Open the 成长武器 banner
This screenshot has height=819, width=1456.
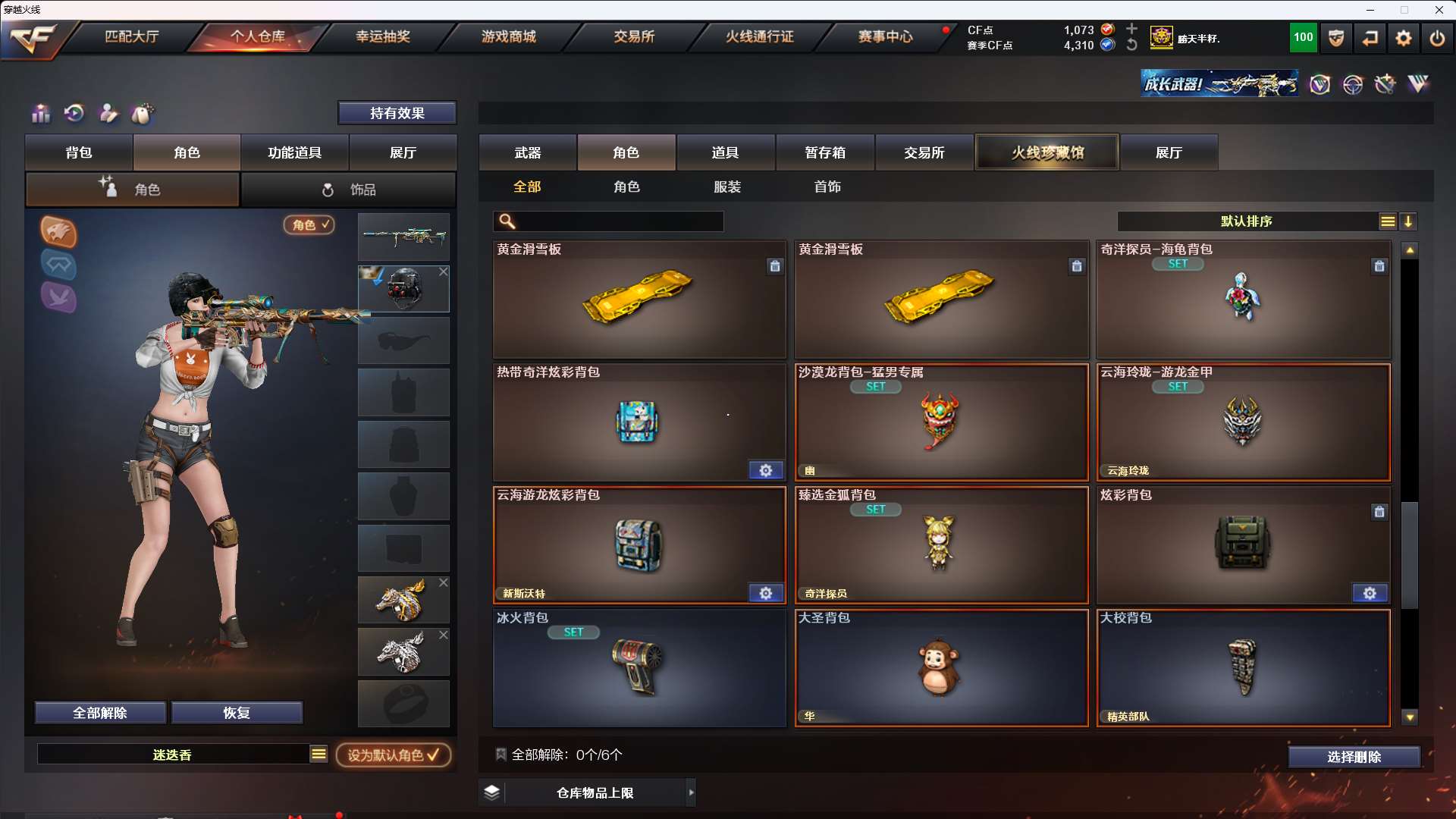tap(1219, 83)
